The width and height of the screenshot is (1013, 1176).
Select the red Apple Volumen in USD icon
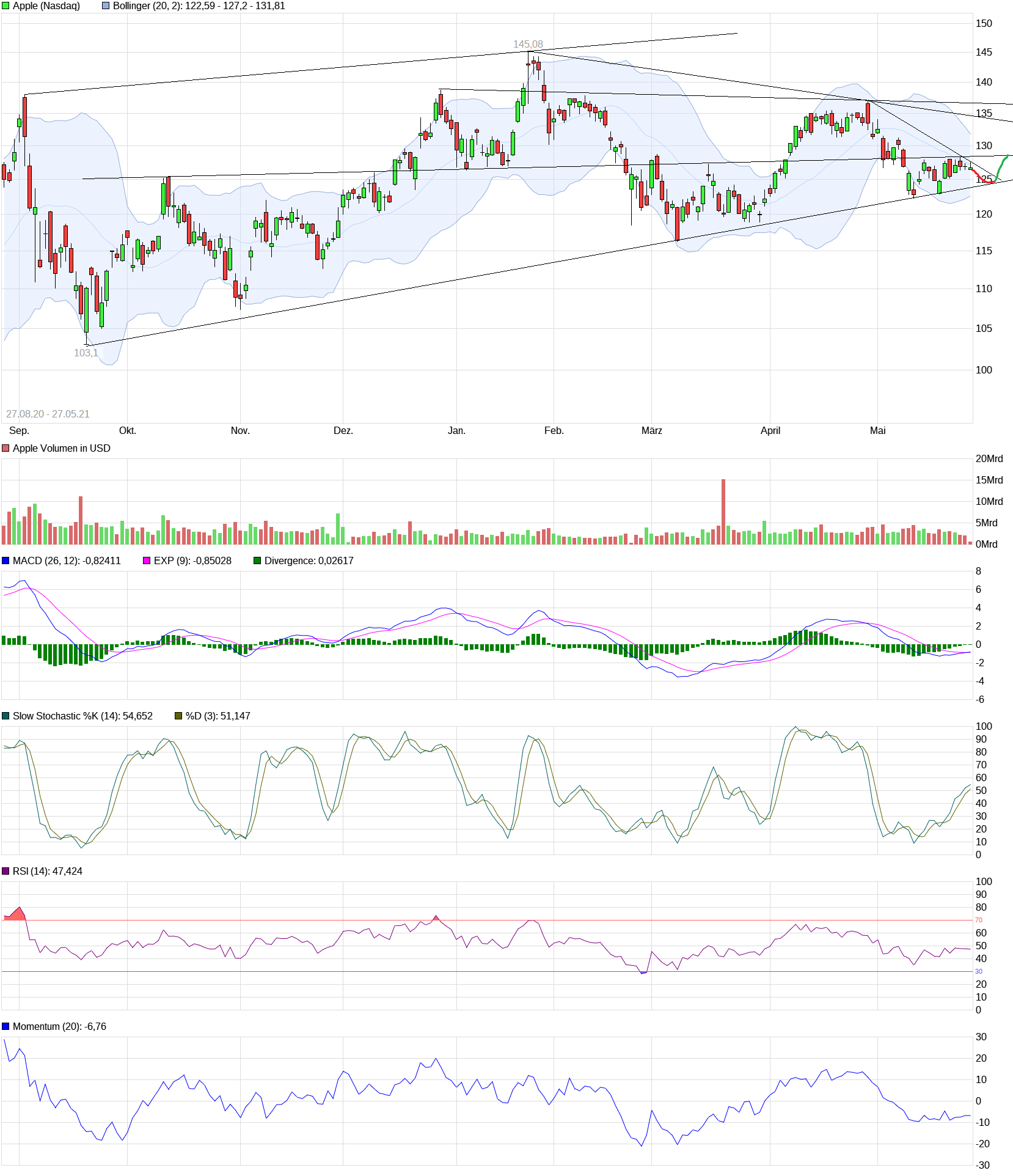(6, 447)
